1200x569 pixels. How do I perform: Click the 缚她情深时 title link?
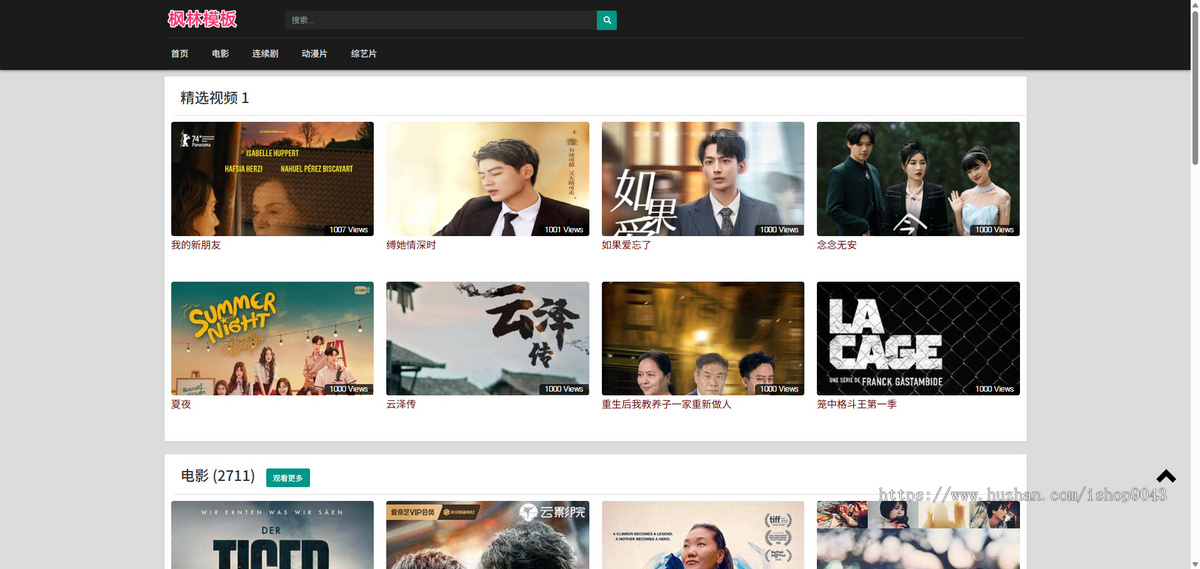click(x=411, y=245)
